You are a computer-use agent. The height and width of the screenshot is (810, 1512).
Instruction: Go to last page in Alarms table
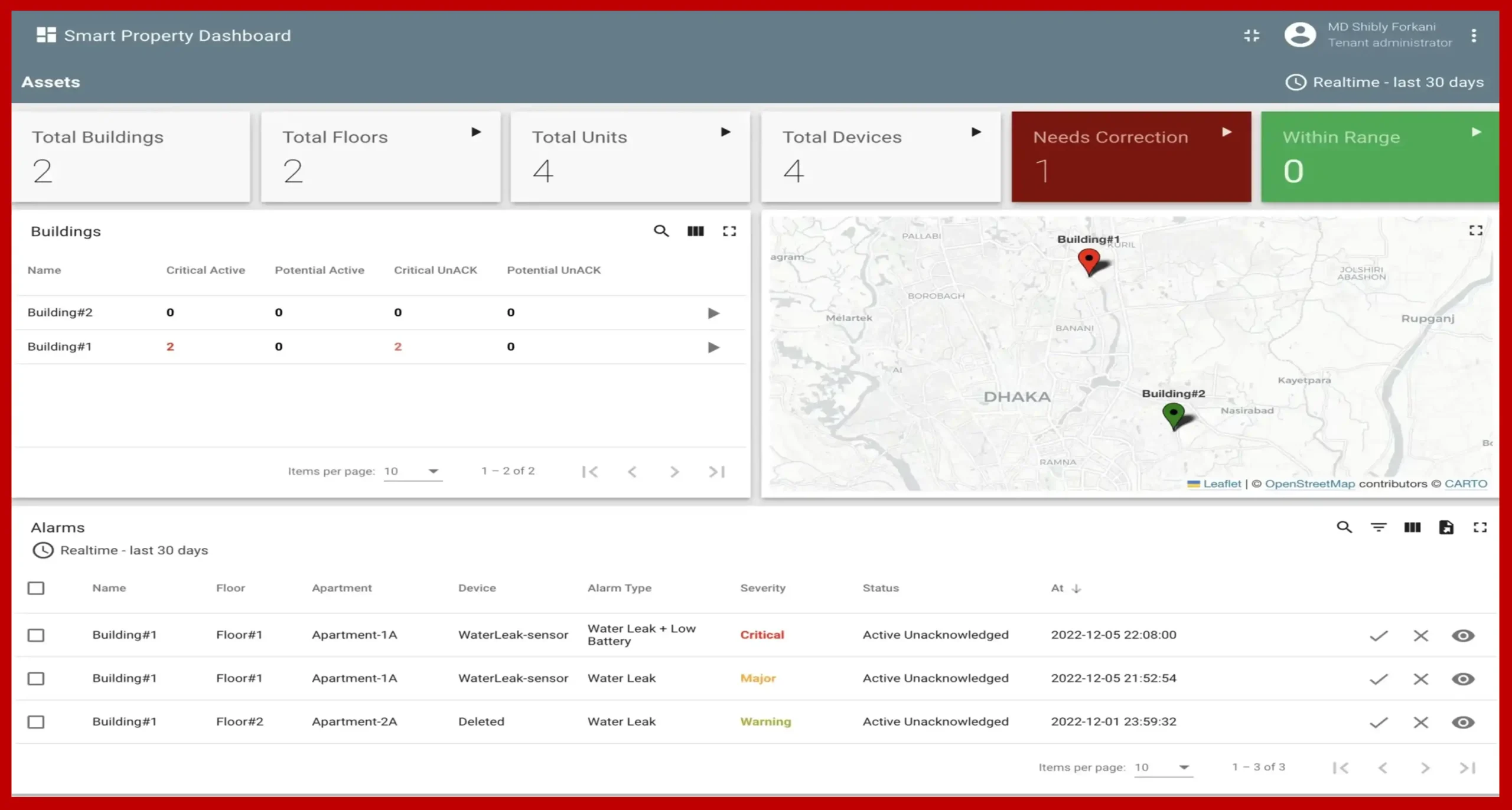1468,767
